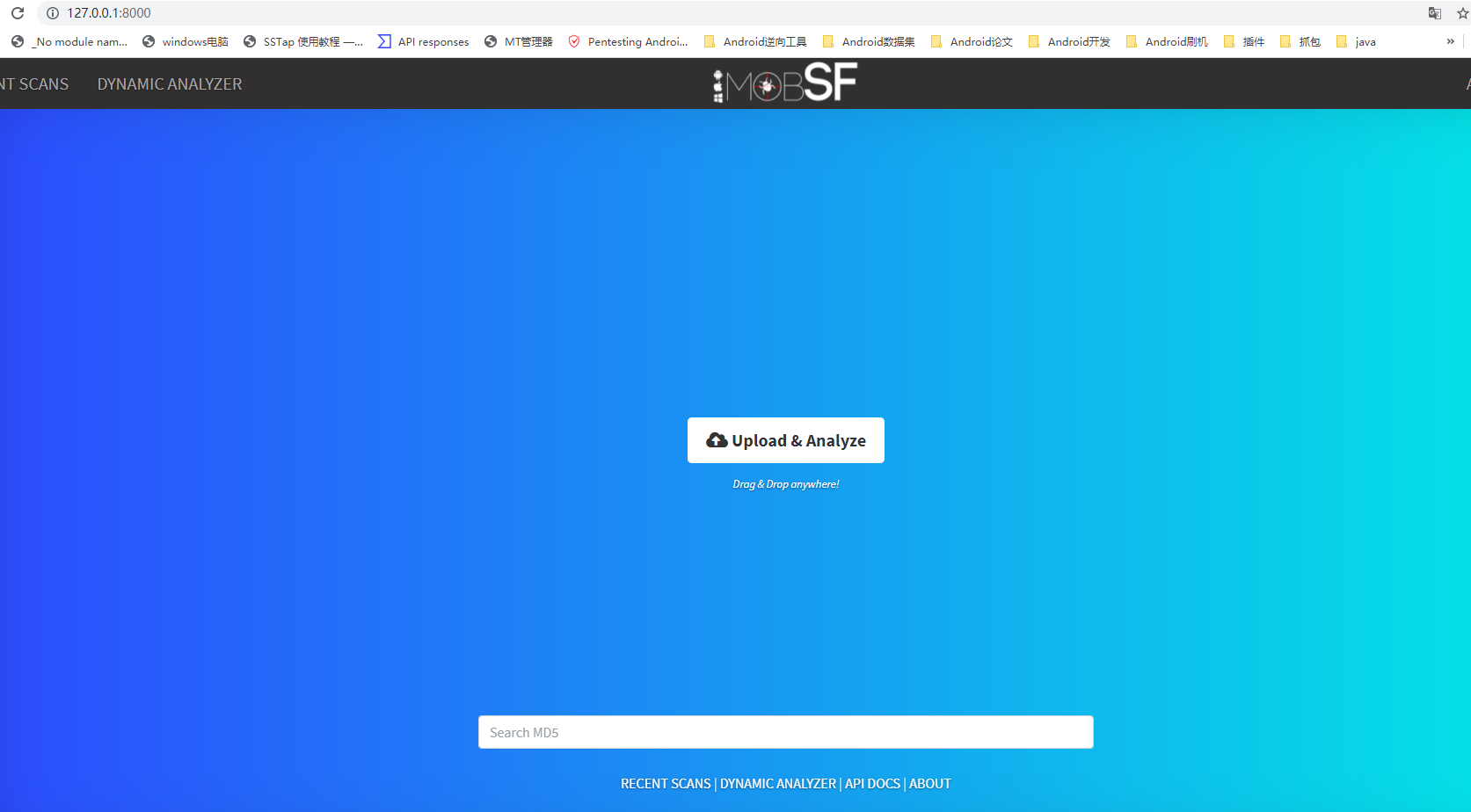Open the RECENT SCANS footer link
Screen dimensions: 1471x812
coord(666,784)
